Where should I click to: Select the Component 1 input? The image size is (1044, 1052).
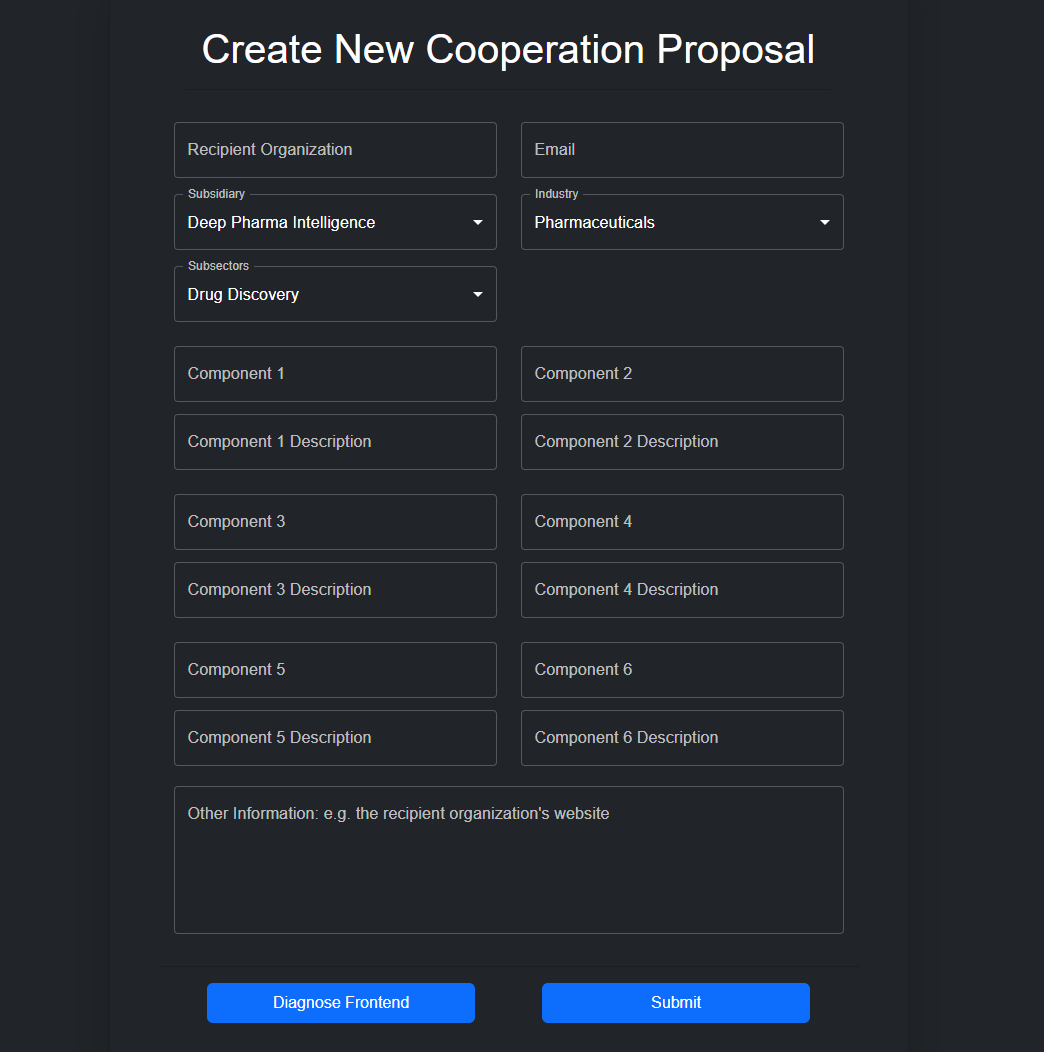335,374
